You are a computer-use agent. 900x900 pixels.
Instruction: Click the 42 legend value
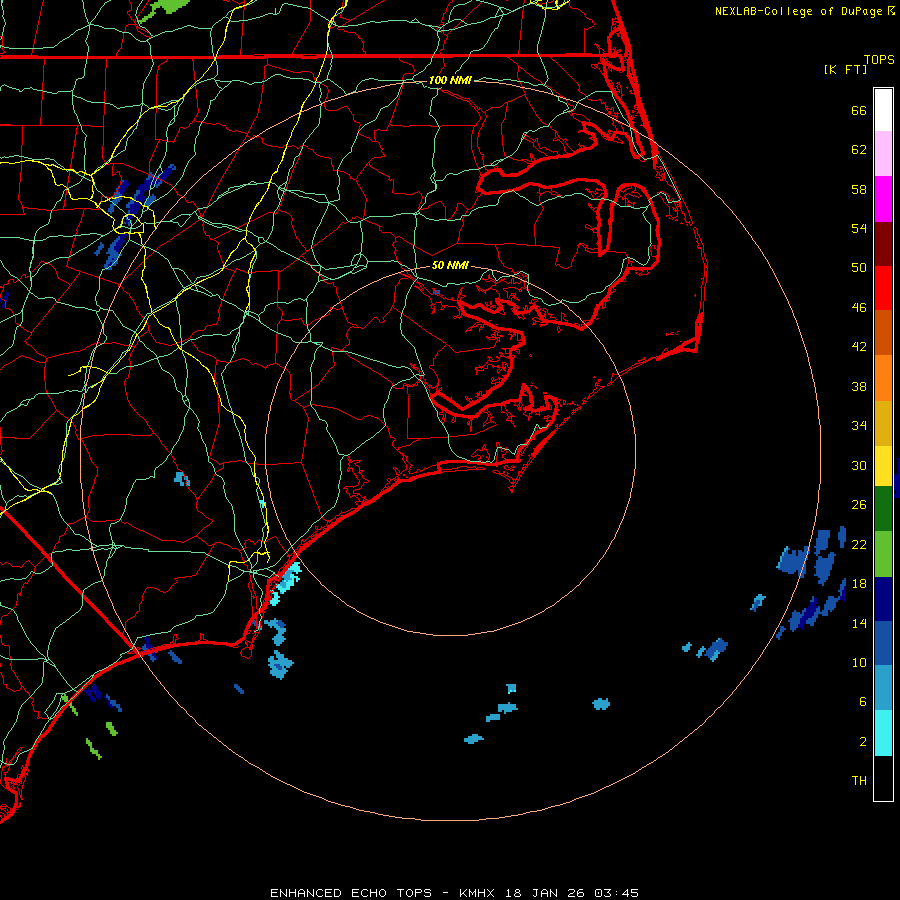tap(859, 347)
